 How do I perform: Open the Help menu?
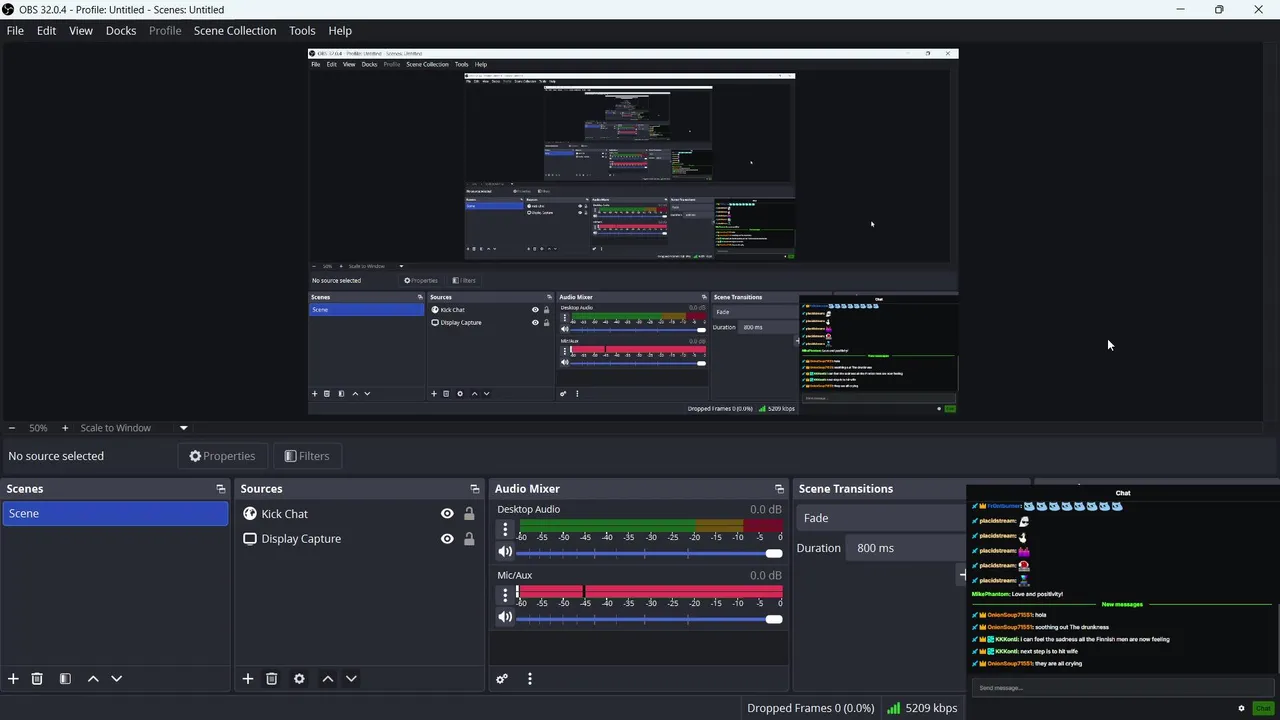click(340, 31)
